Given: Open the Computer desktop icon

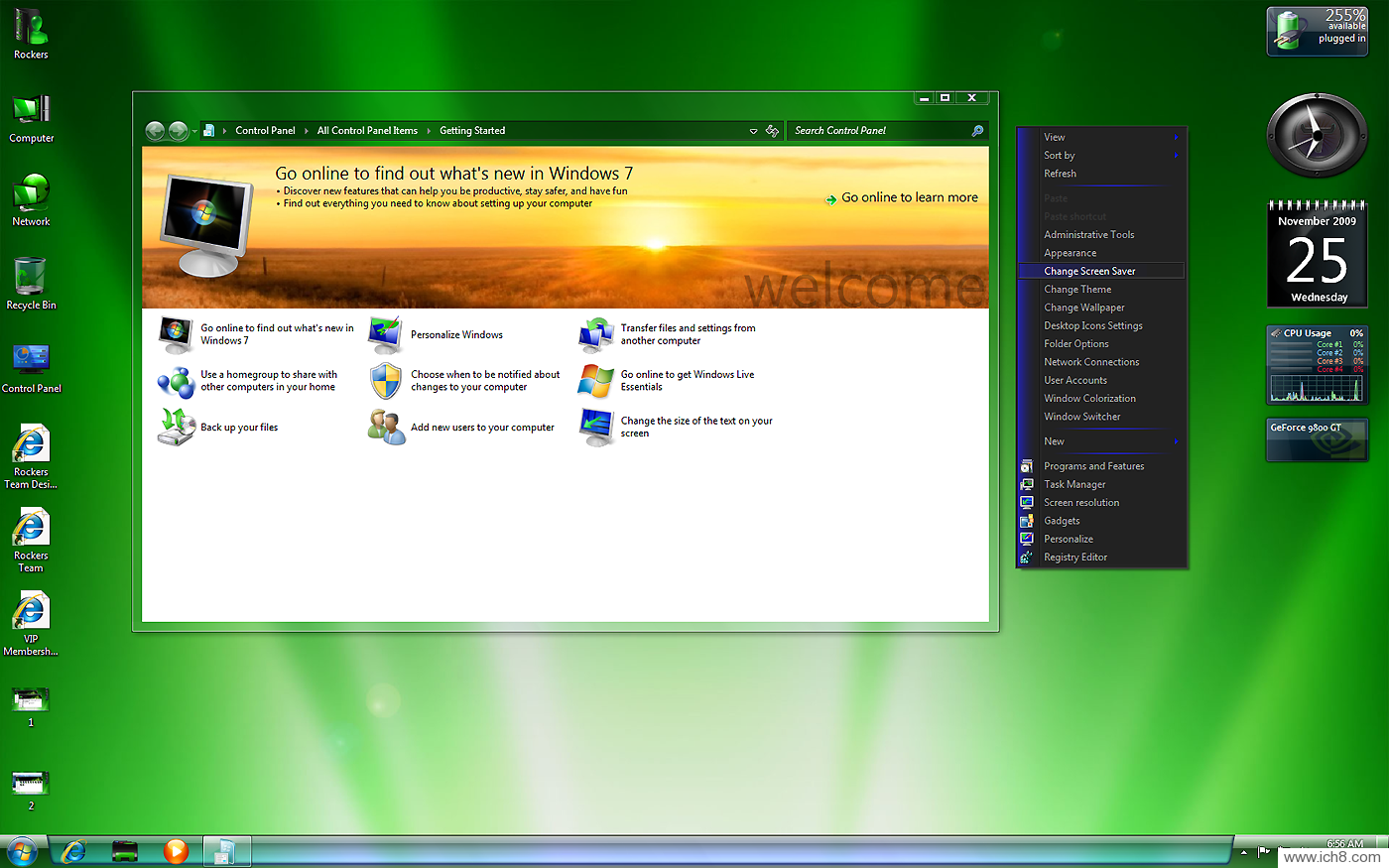Looking at the screenshot, I should [31, 118].
